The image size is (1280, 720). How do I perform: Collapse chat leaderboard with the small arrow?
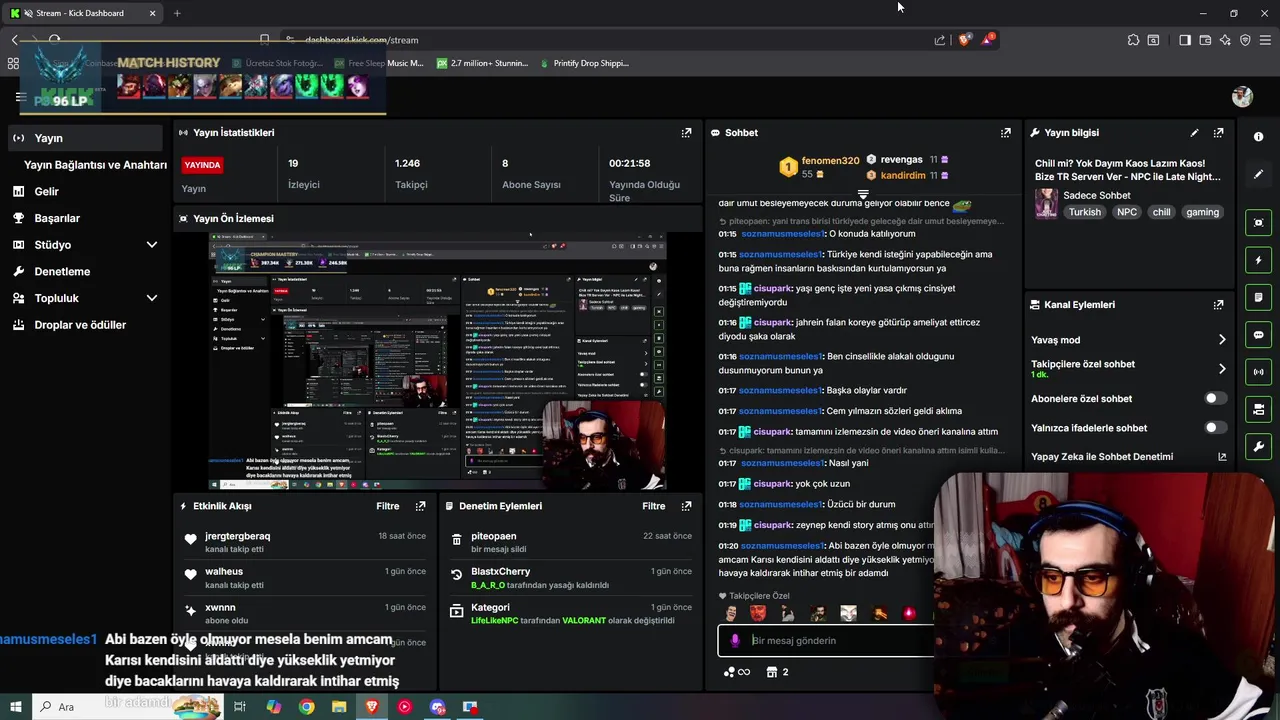coord(863,194)
